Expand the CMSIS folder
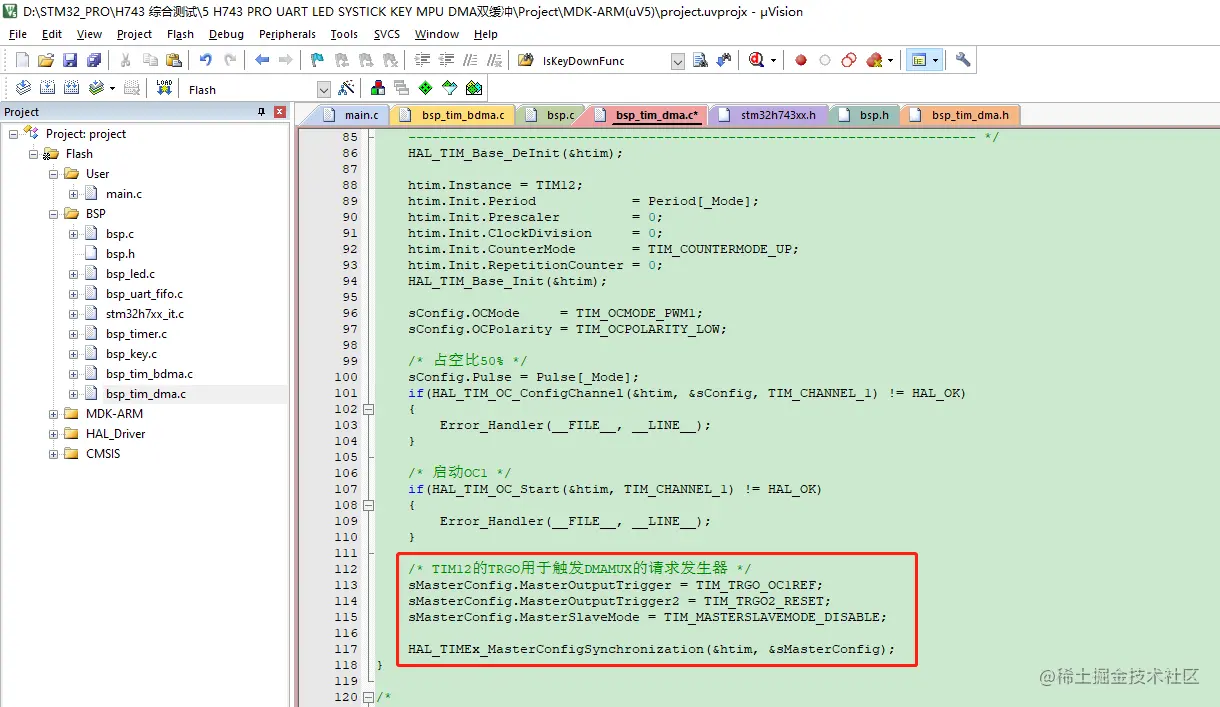The height and width of the screenshot is (707, 1220). click(54, 454)
